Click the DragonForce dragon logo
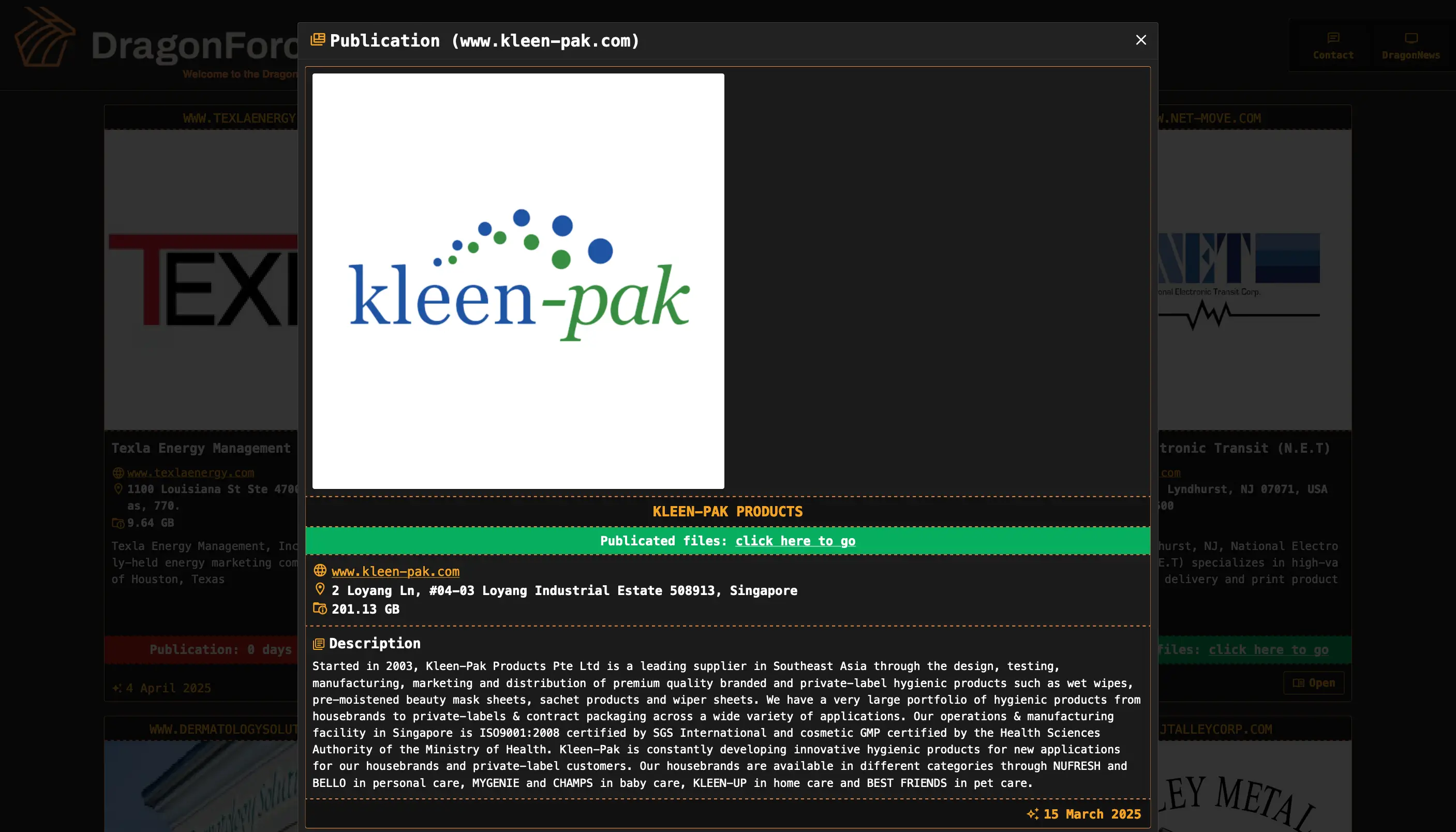The height and width of the screenshot is (832, 1456). [x=44, y=38]
